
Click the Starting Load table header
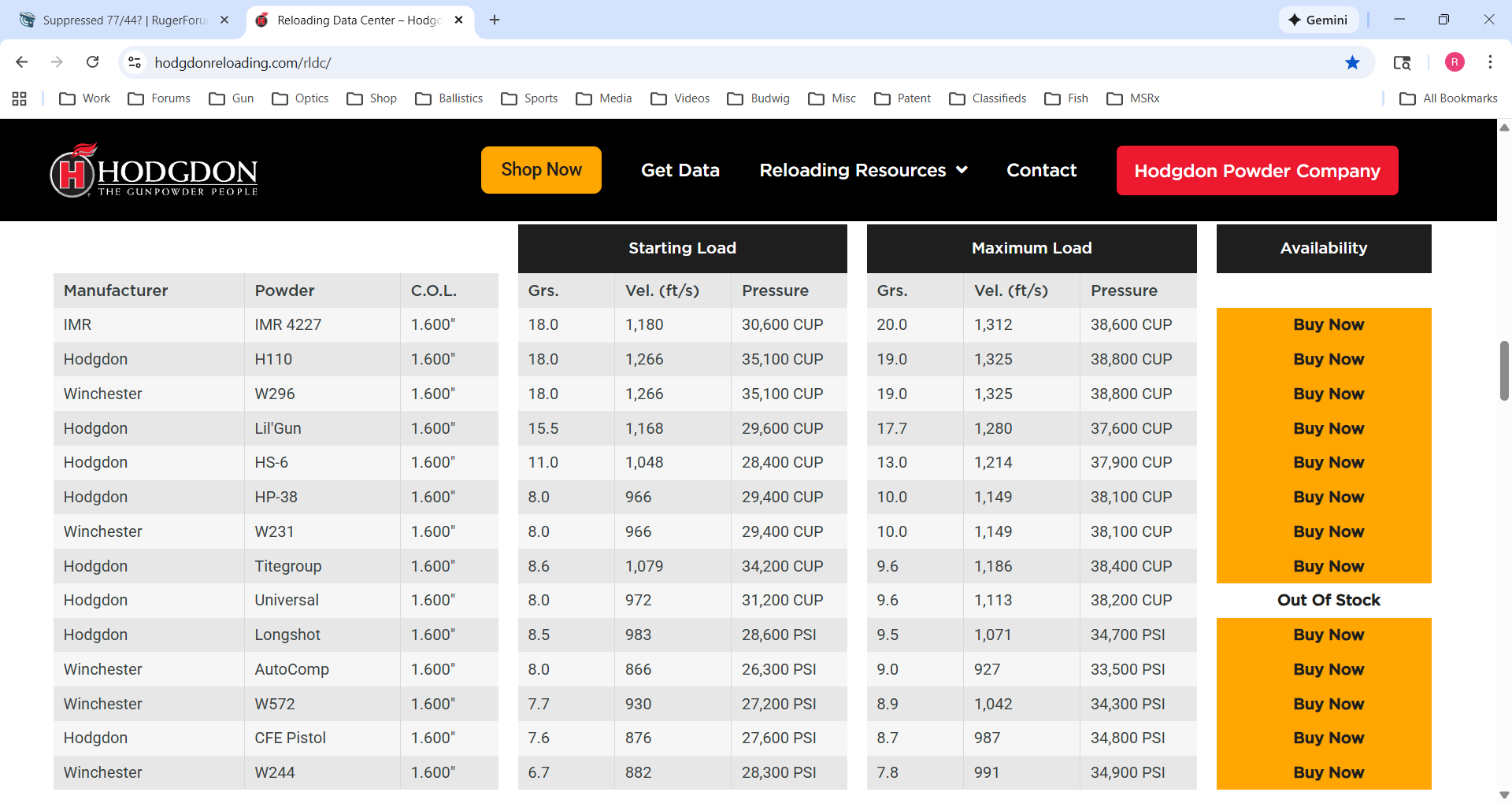click(x=682, y=249)
